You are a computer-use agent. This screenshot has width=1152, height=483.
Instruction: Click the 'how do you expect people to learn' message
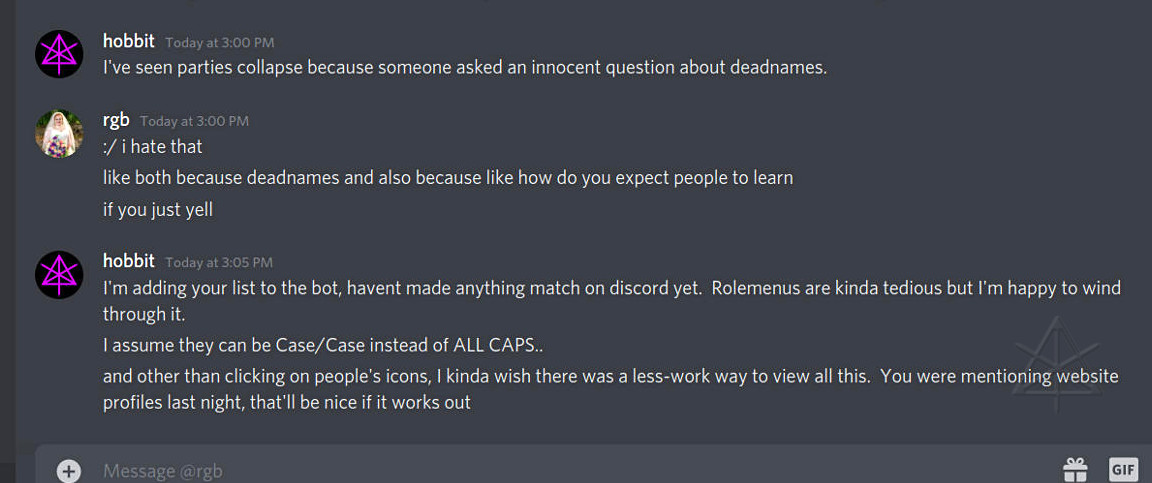tap(448, 178)
